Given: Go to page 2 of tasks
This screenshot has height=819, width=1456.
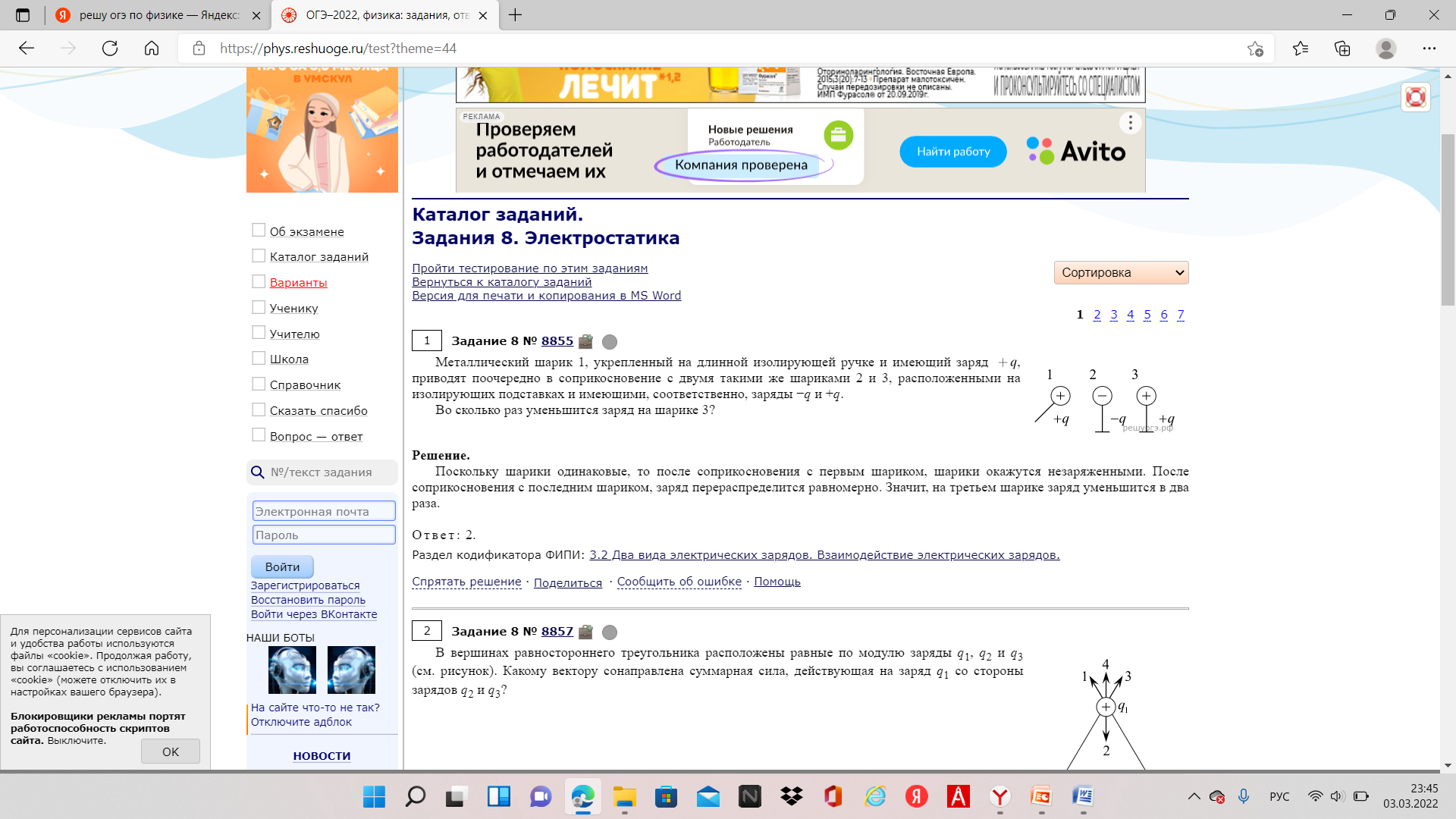Looking at the screenshot, I should (1097, 315).
